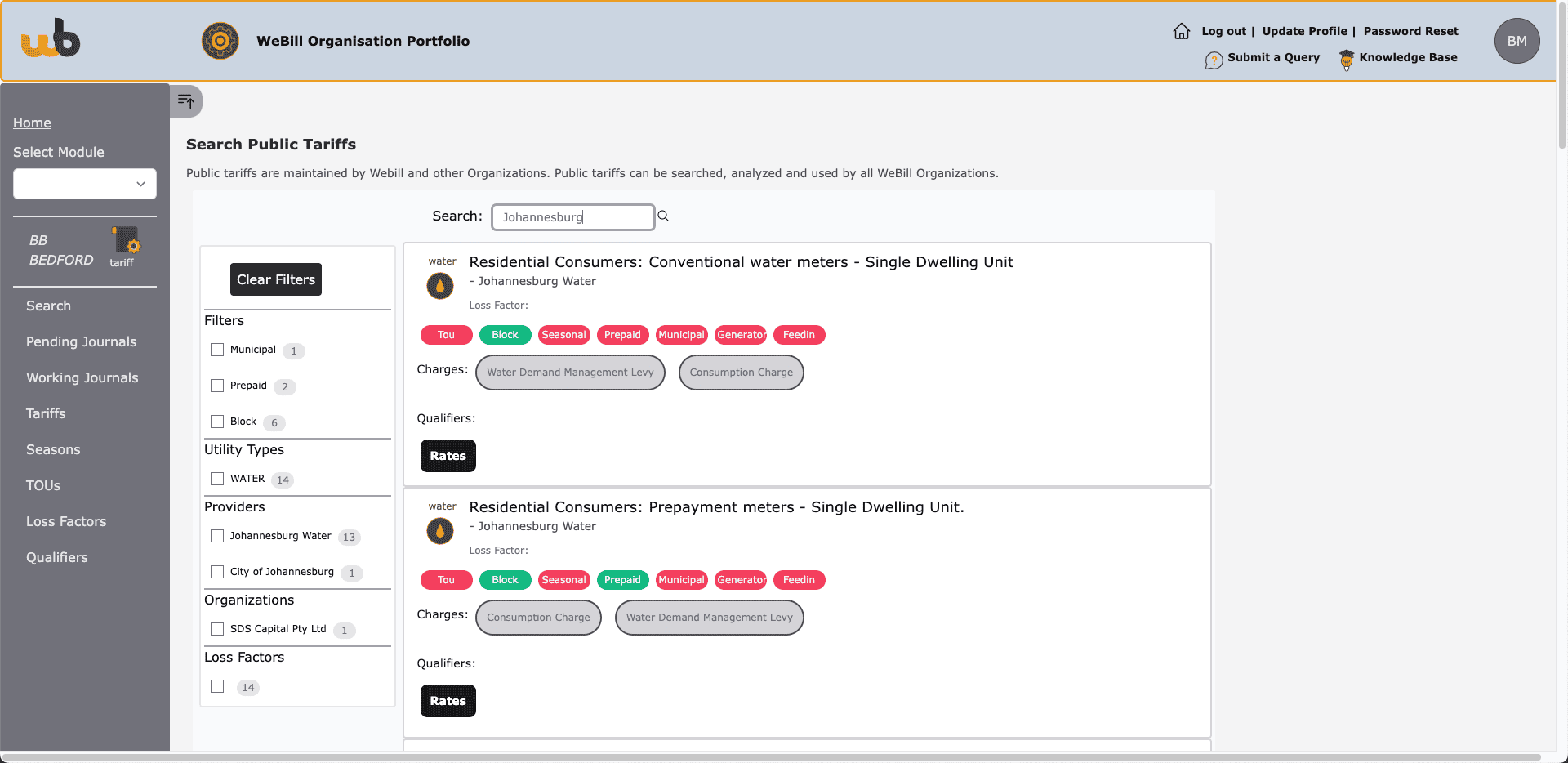Image resolution: width=1568 pixels, height=763 pixels.
Task: Open the Select Module dropdown
Action: click(x=84, y=183)
